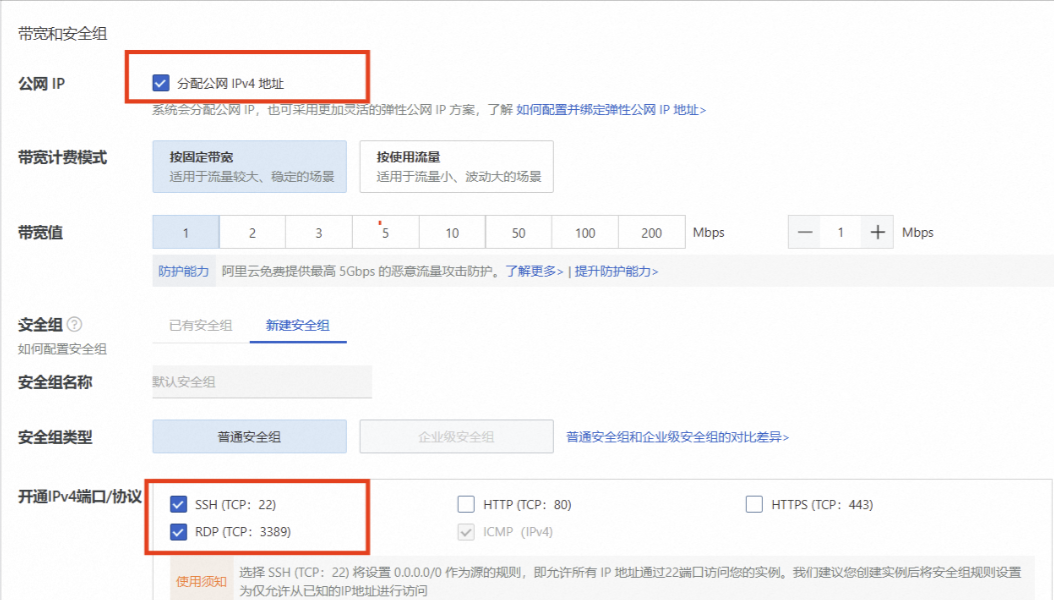Open link 如何配置并绑定弹性公网 IP 地址
This screenshot has height=600, width=1054.
(x=611, y=110)
